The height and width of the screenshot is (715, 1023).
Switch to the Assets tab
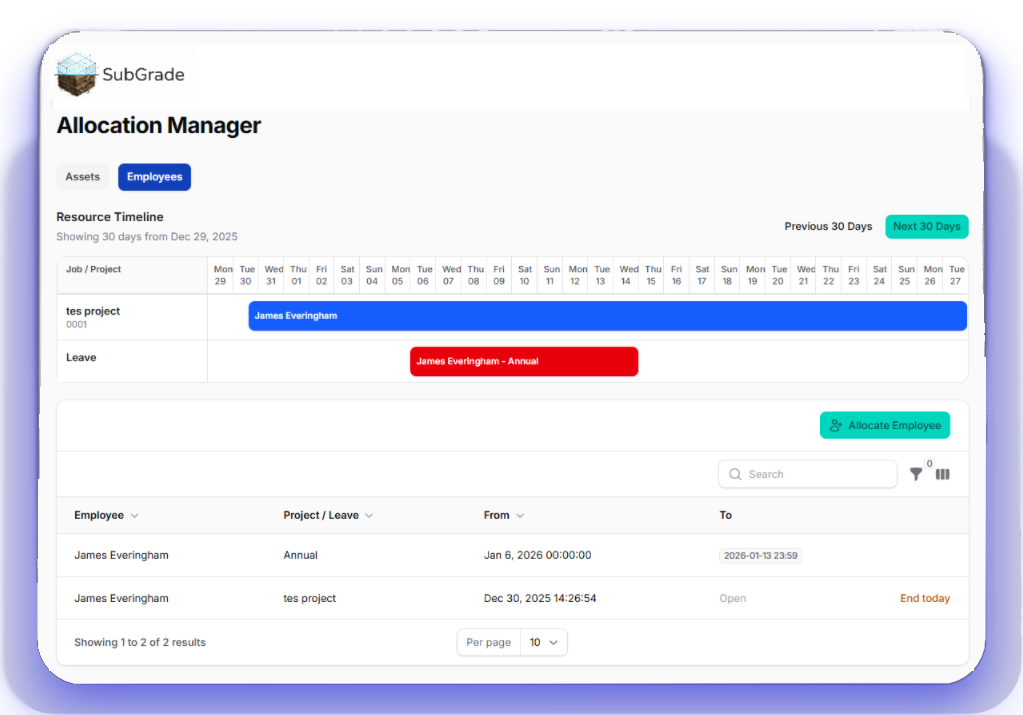click(x=83, y=177)
